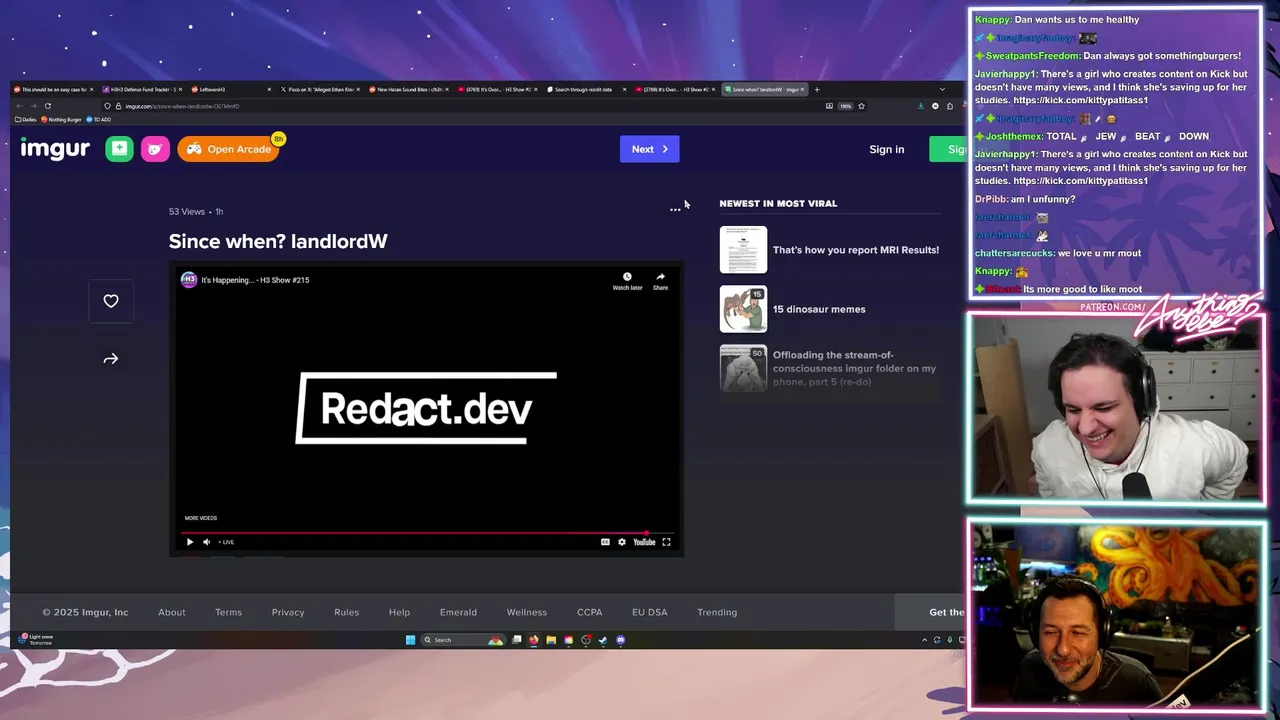Mute the embedded video volume

click(207, 542)
